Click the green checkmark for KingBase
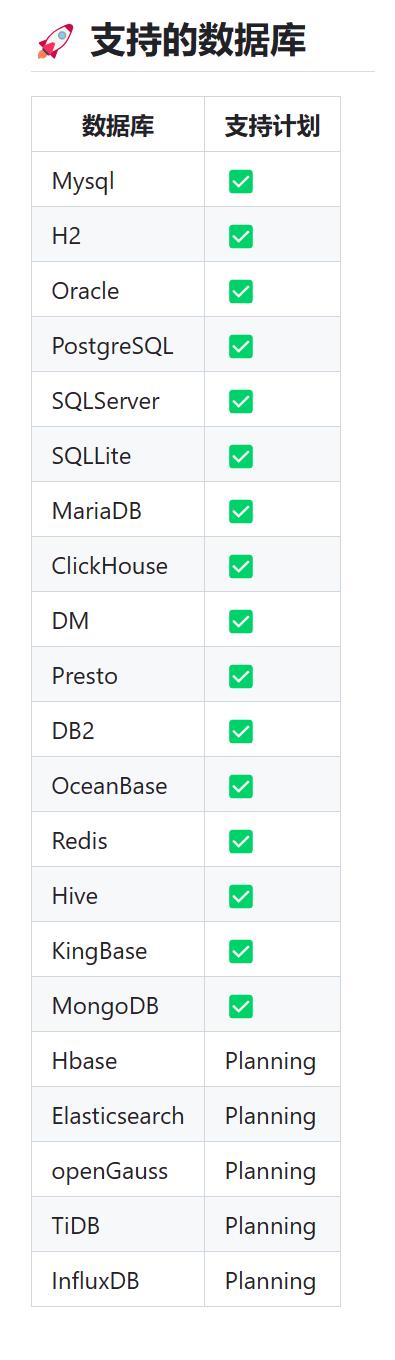 pyautogui.click(x=241, y=952)
